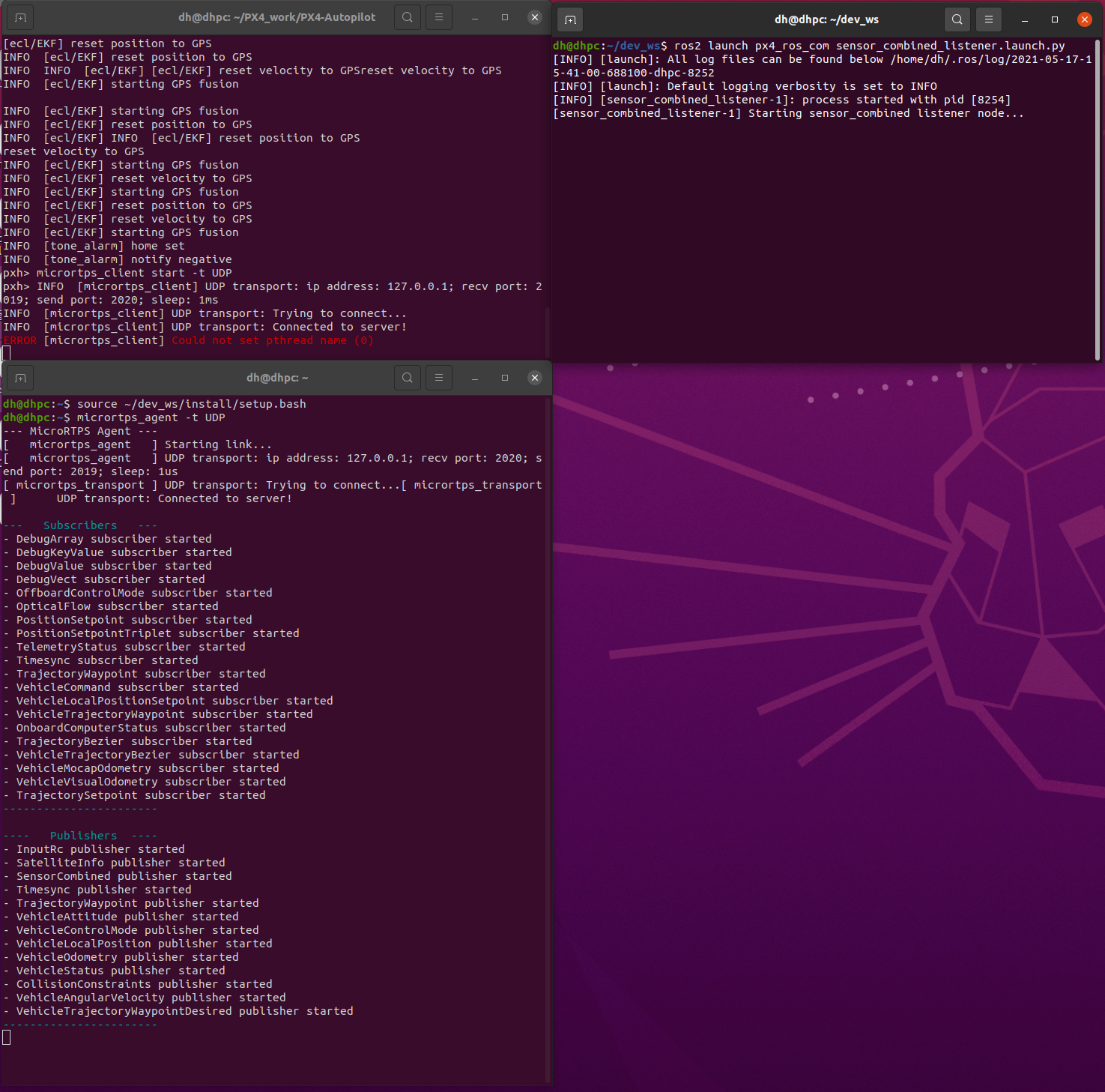1105x1092 pixels.
Task: Click 'Default logging verbosity is set to INFO'
Action: tap(802, 86)
